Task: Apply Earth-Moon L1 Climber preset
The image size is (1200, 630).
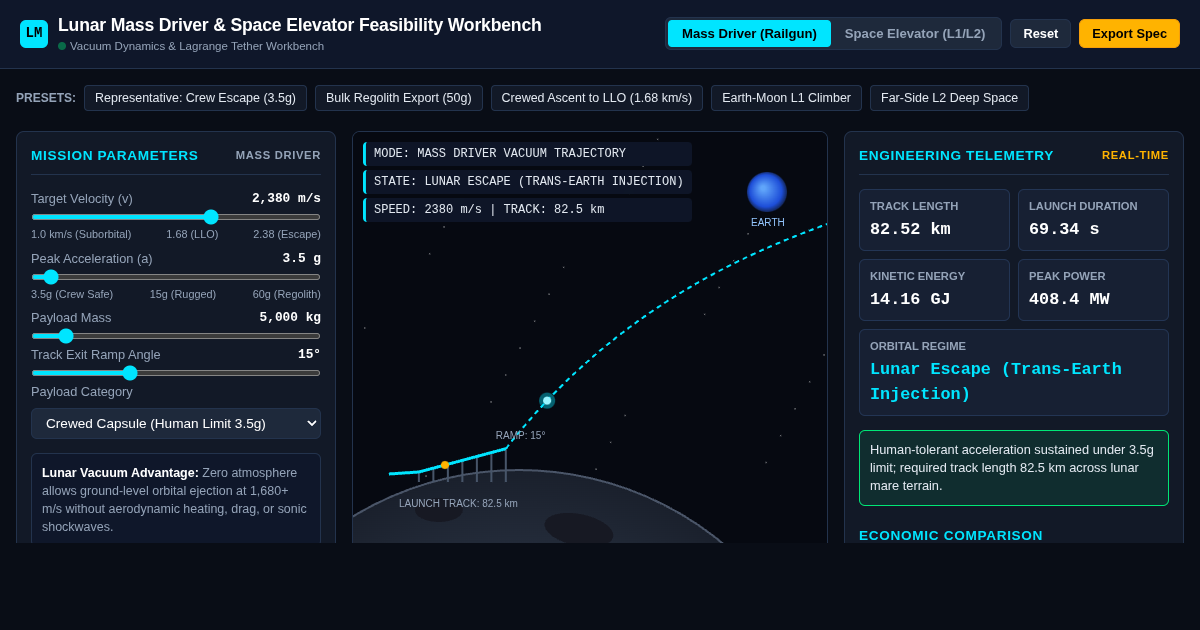Action: [786, 98]
